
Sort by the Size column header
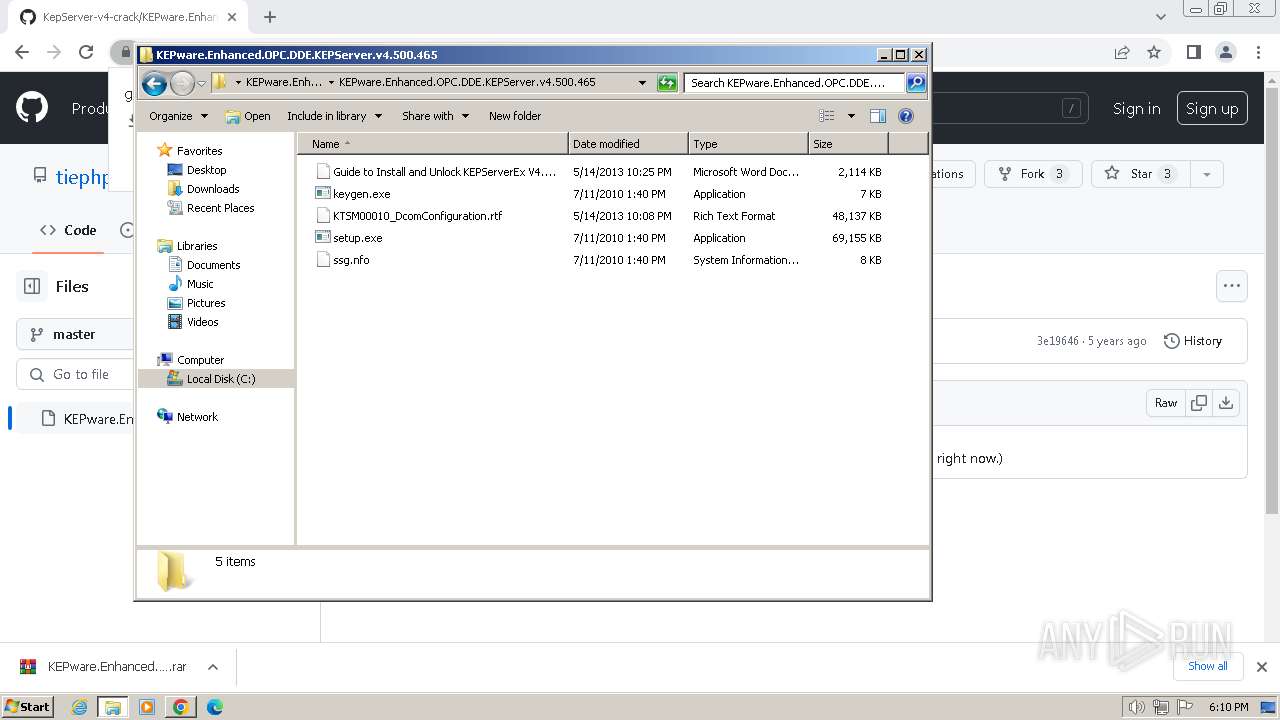(x=848, y=144)
